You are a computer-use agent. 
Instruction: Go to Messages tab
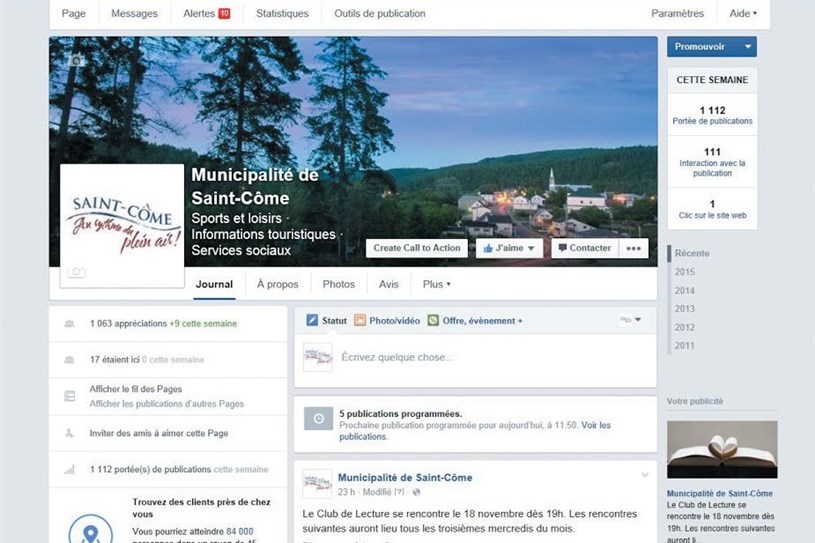pos(134,14)
